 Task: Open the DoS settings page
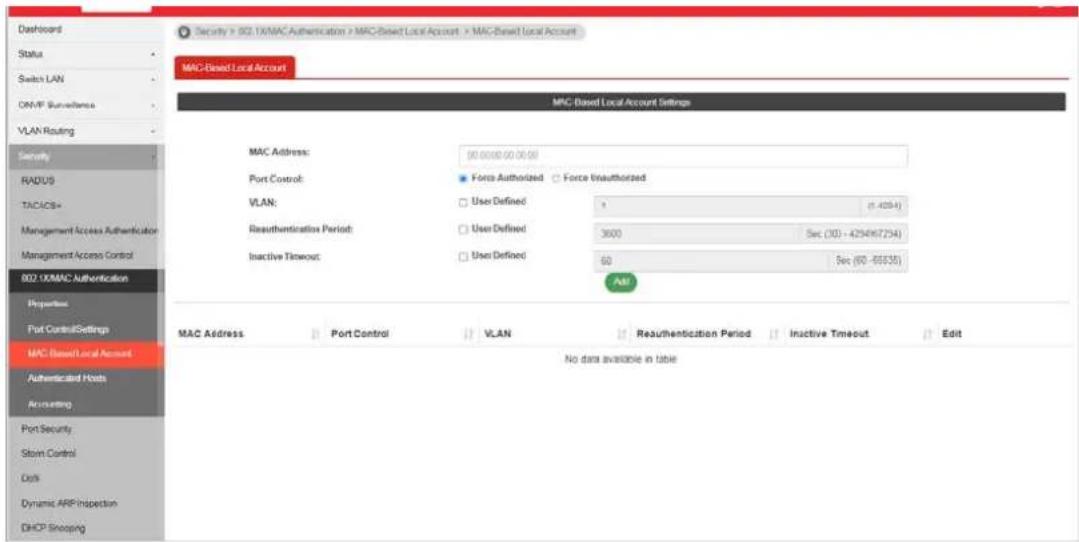[x=86, y=478]
